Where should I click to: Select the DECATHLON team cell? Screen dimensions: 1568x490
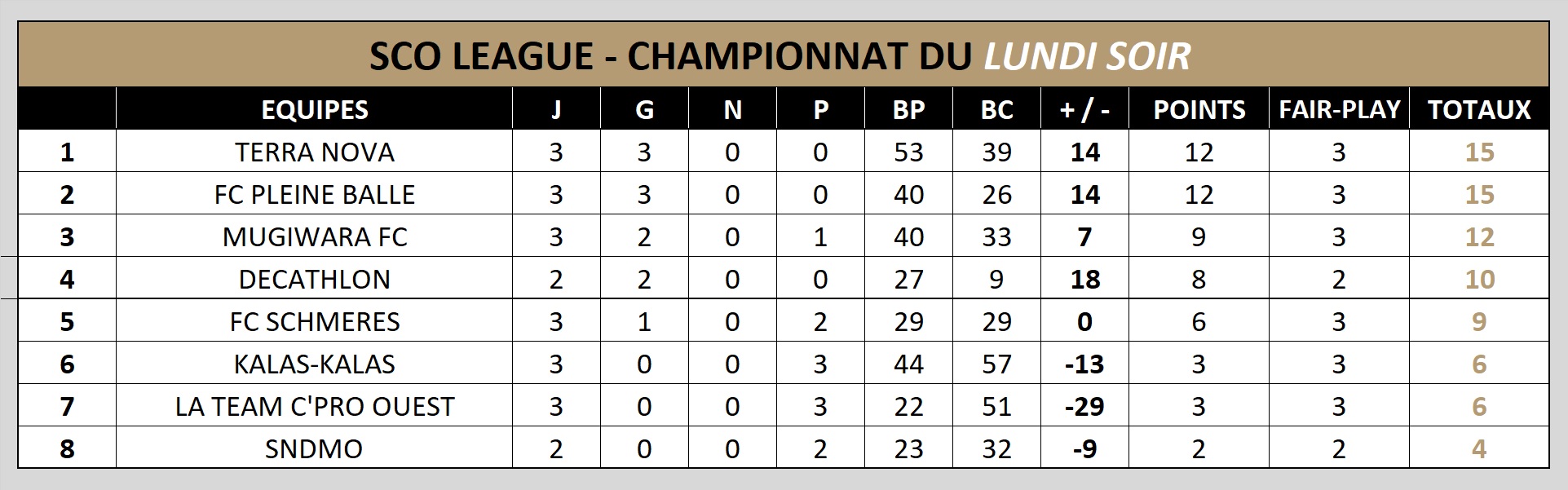point(314,280)
